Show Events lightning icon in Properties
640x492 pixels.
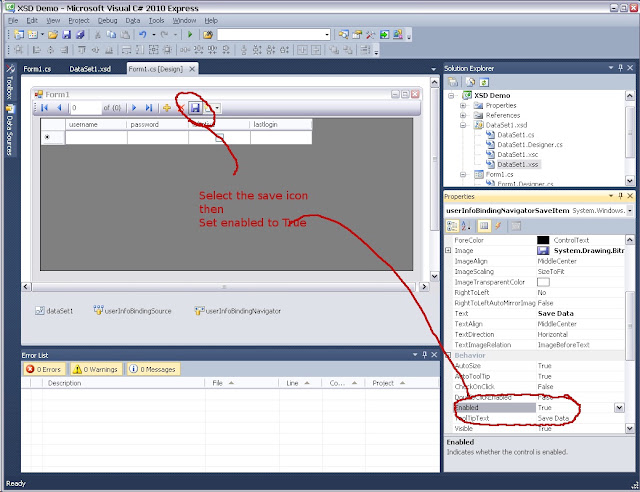[498, 226]
